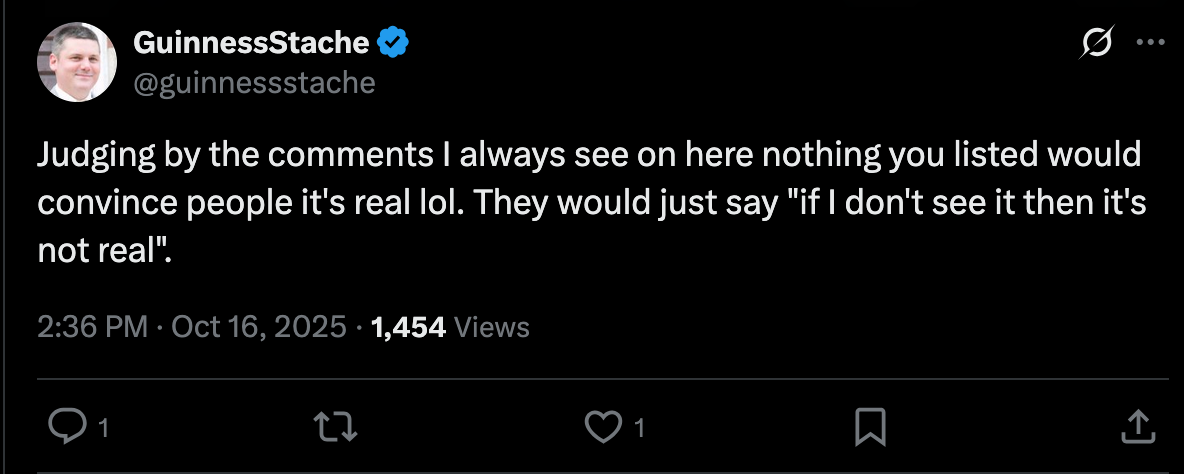Open the GuinnessStache profile avatar
Viewport: 1184px width, 474px height.
[77, 62]
